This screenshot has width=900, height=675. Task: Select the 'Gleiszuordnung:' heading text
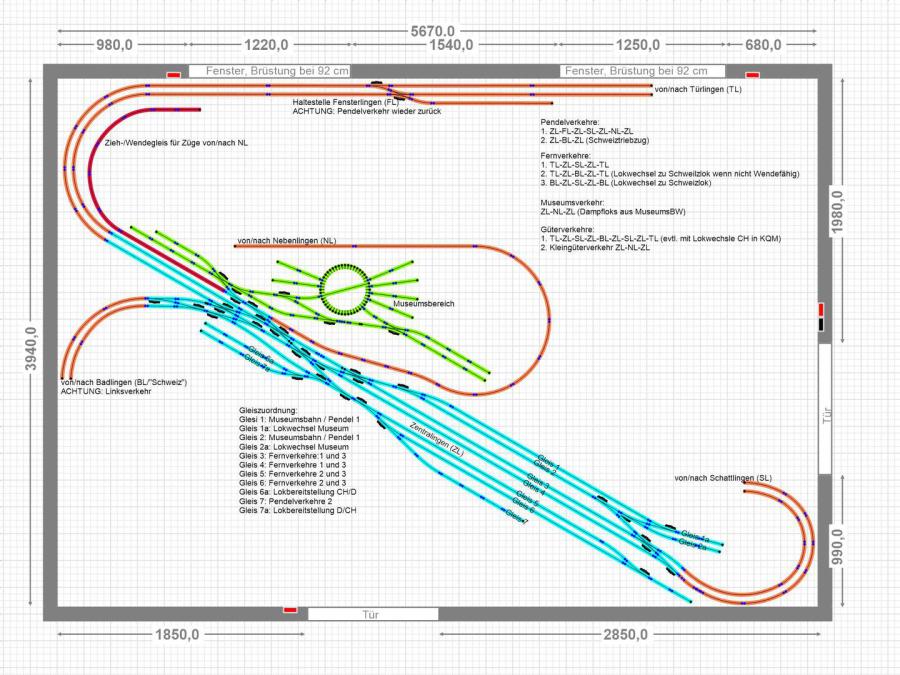tap(268, 411)
